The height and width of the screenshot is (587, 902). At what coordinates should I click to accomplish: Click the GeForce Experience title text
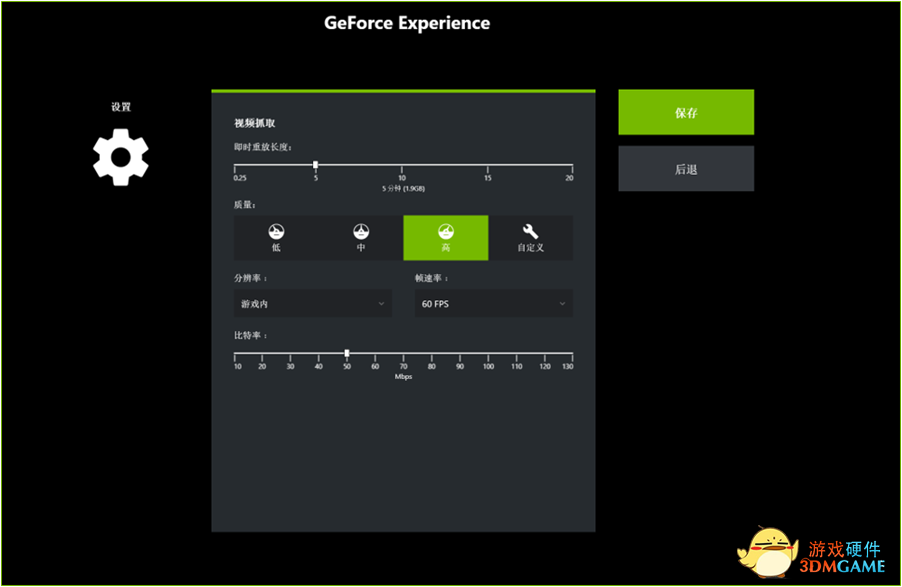(x=407, y=23)
